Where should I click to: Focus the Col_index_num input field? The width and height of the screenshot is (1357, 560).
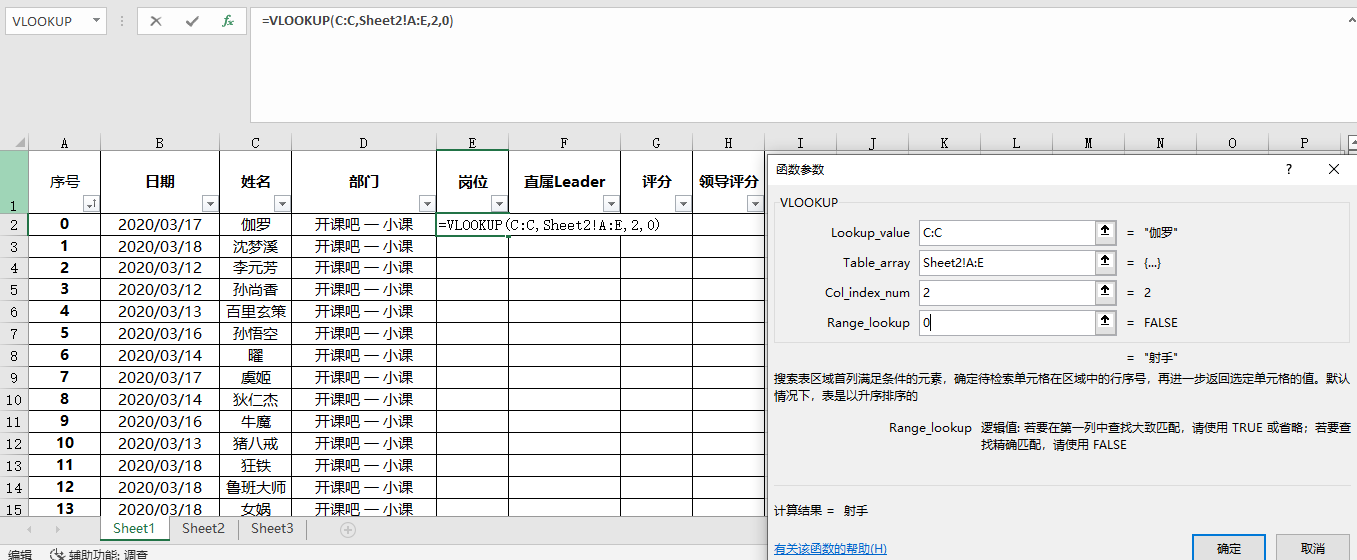1007,292
